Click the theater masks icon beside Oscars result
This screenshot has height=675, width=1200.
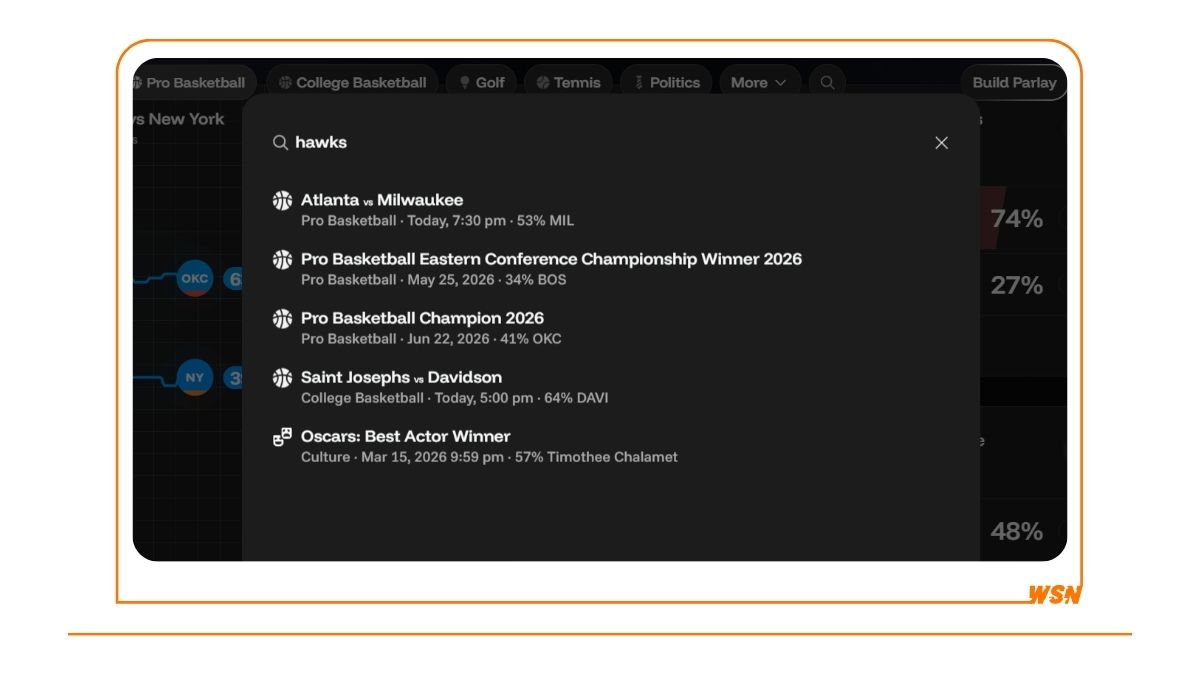[283, 437]
